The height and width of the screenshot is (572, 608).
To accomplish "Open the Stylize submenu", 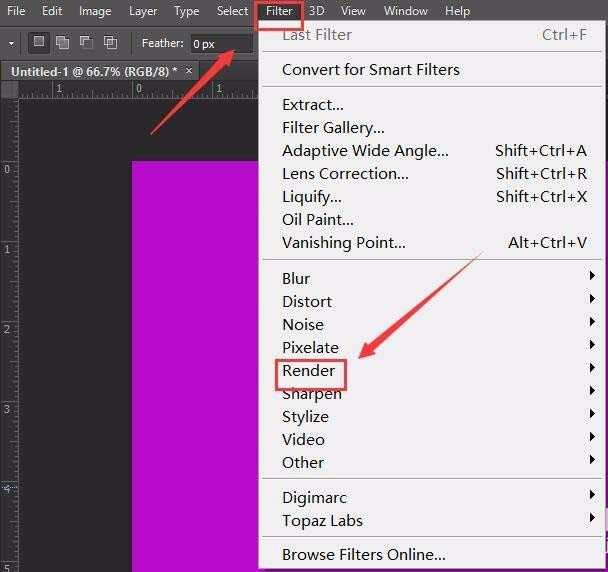I will pyautogui.click(x=305, y=417).
